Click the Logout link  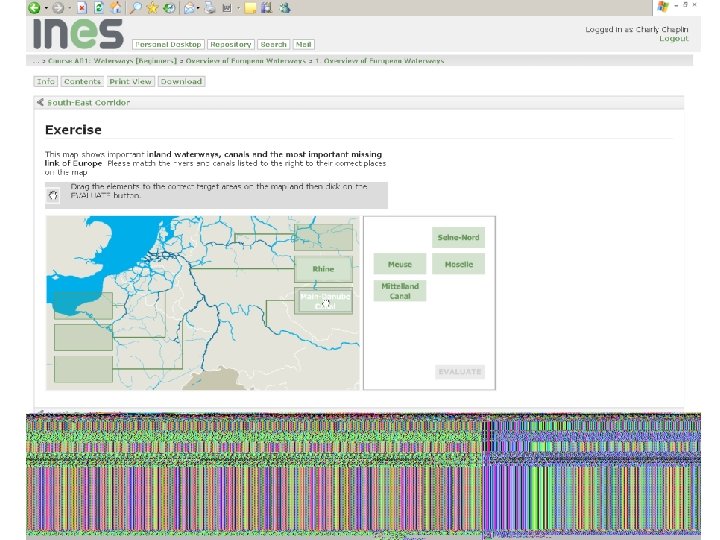(x=674, y=39)
